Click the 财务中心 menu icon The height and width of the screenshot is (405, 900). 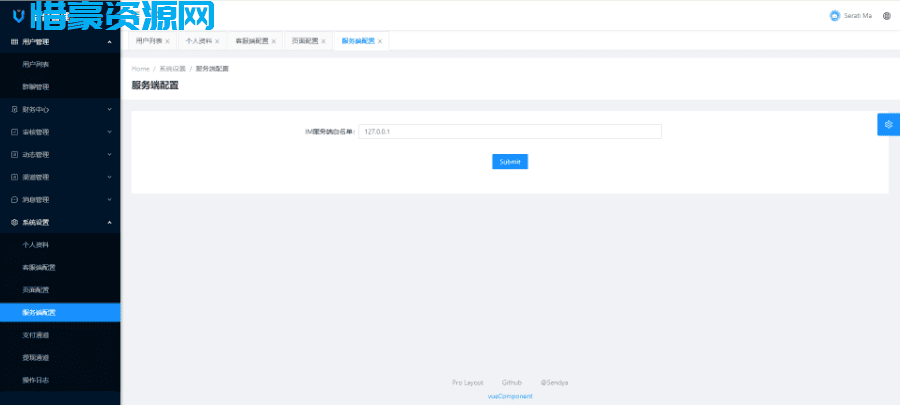pos(15,109)
